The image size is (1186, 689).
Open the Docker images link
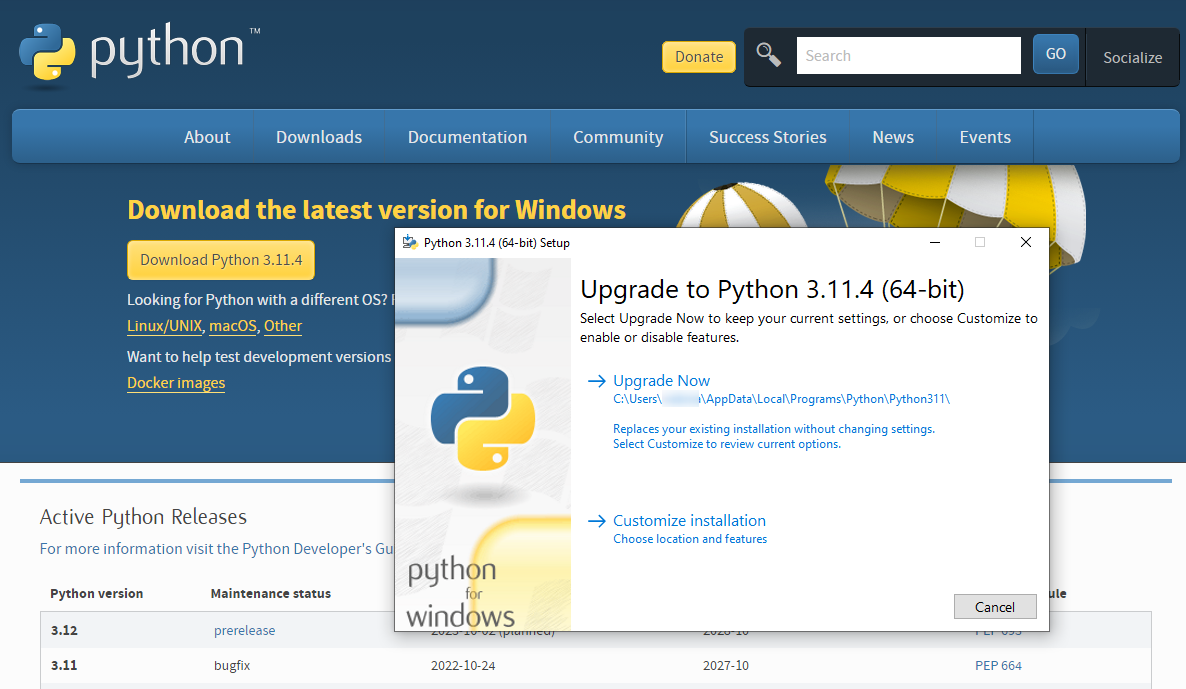(176, 383)
